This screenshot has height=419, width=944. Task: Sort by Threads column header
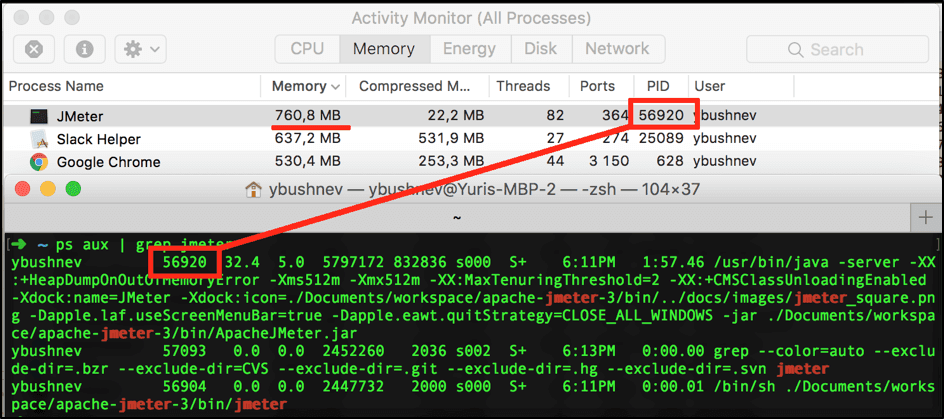click(523, 86)
